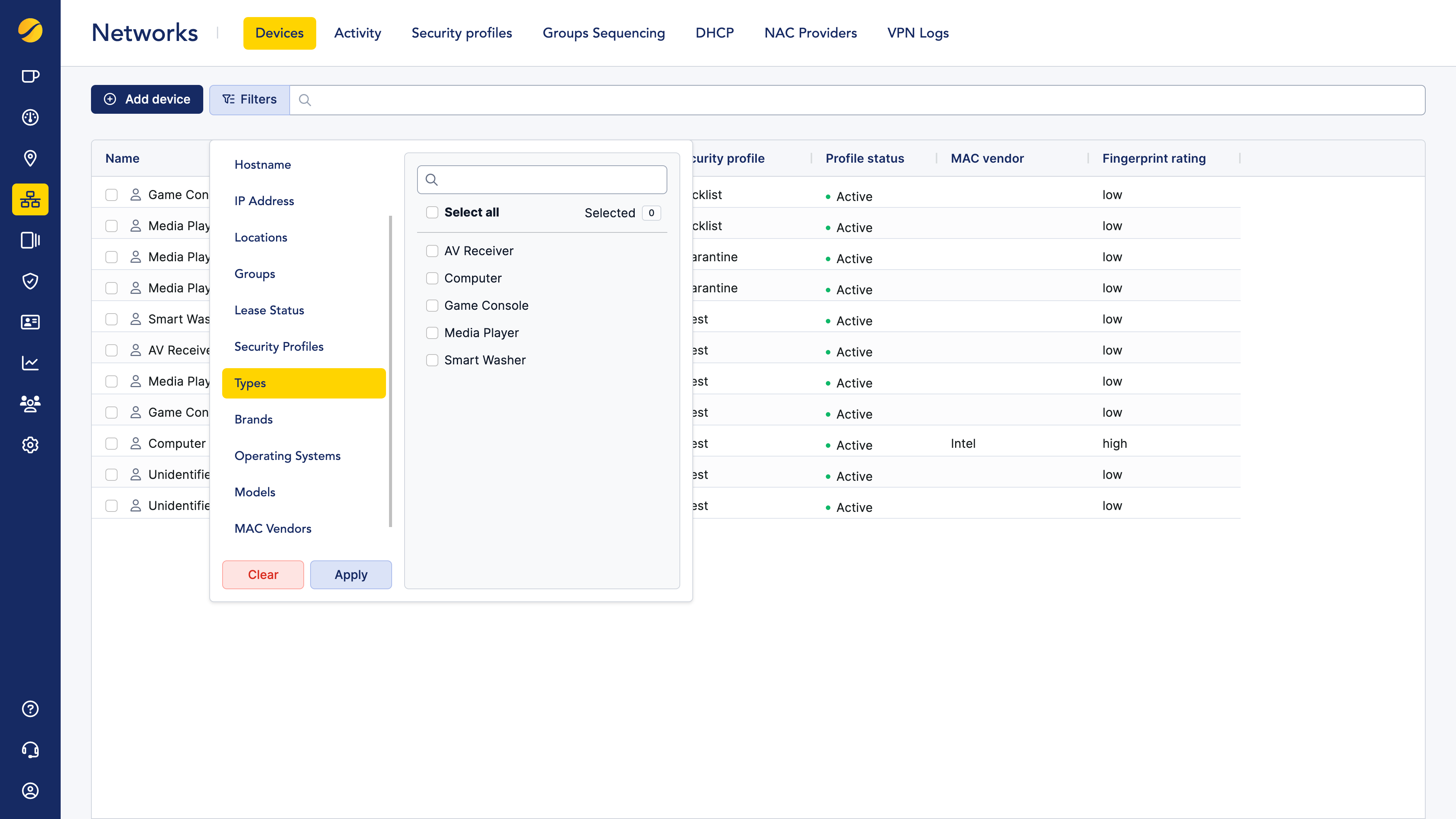
Task: Open the settings gear sidebar icon
Action: pyautogui.click(x=30, y=445)
